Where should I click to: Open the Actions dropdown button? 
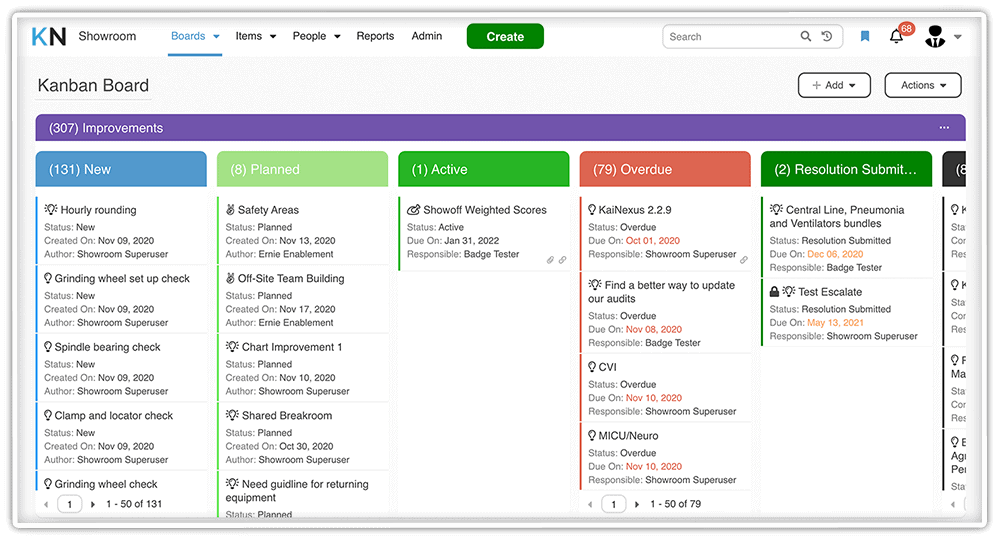pyautogui.click(x=922, y=86)
